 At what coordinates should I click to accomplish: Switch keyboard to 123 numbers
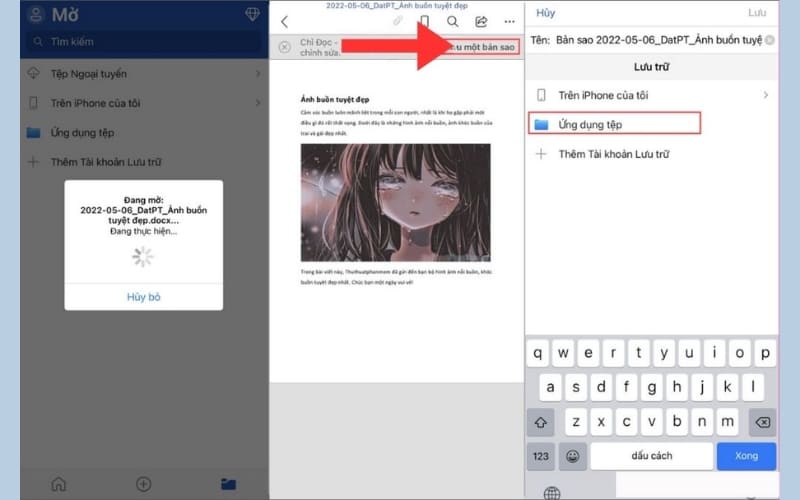pyautogui.click(x=540, y=456)
